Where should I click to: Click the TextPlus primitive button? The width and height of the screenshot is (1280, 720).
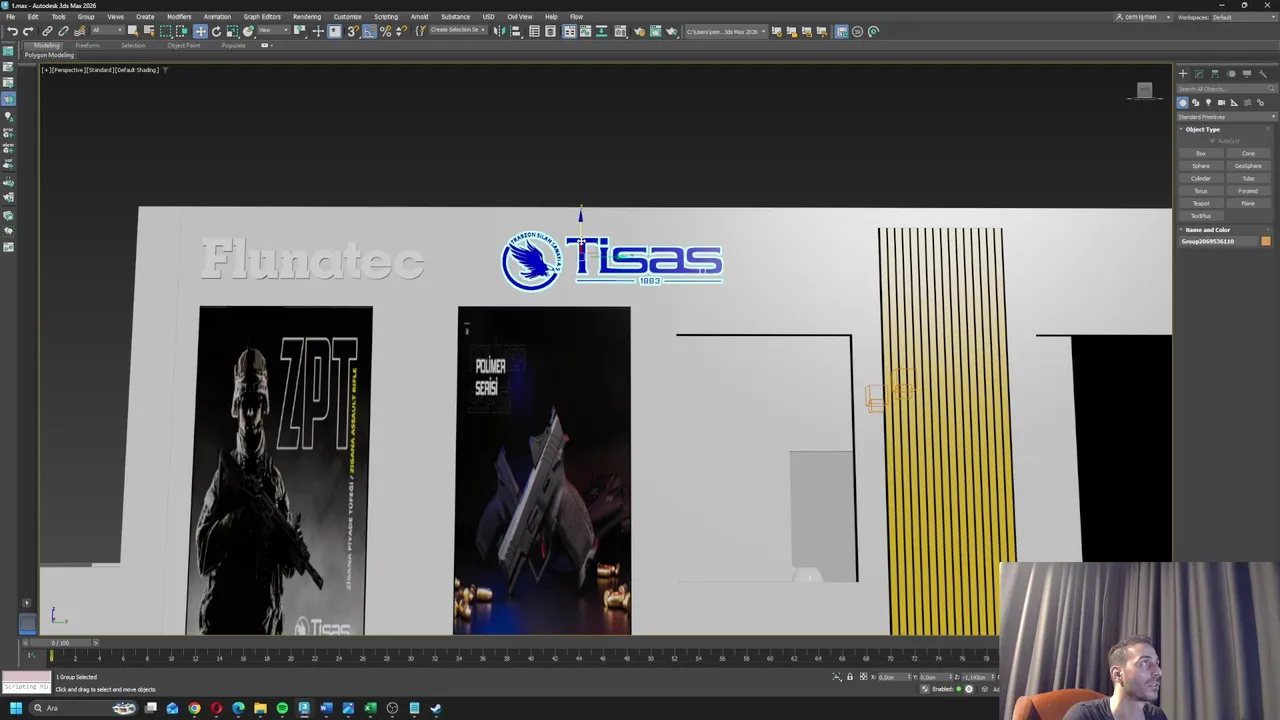(x=1201, y=216)
